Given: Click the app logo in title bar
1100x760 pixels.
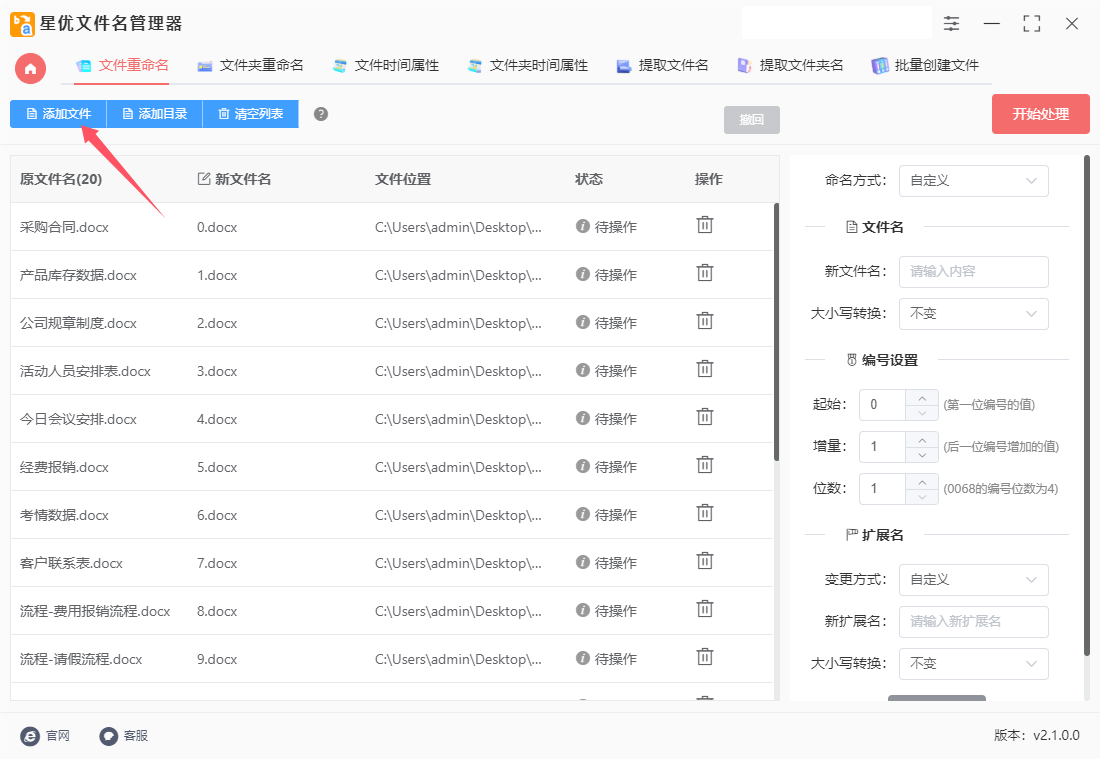Looking at the screenshot, I should point(22,24).
